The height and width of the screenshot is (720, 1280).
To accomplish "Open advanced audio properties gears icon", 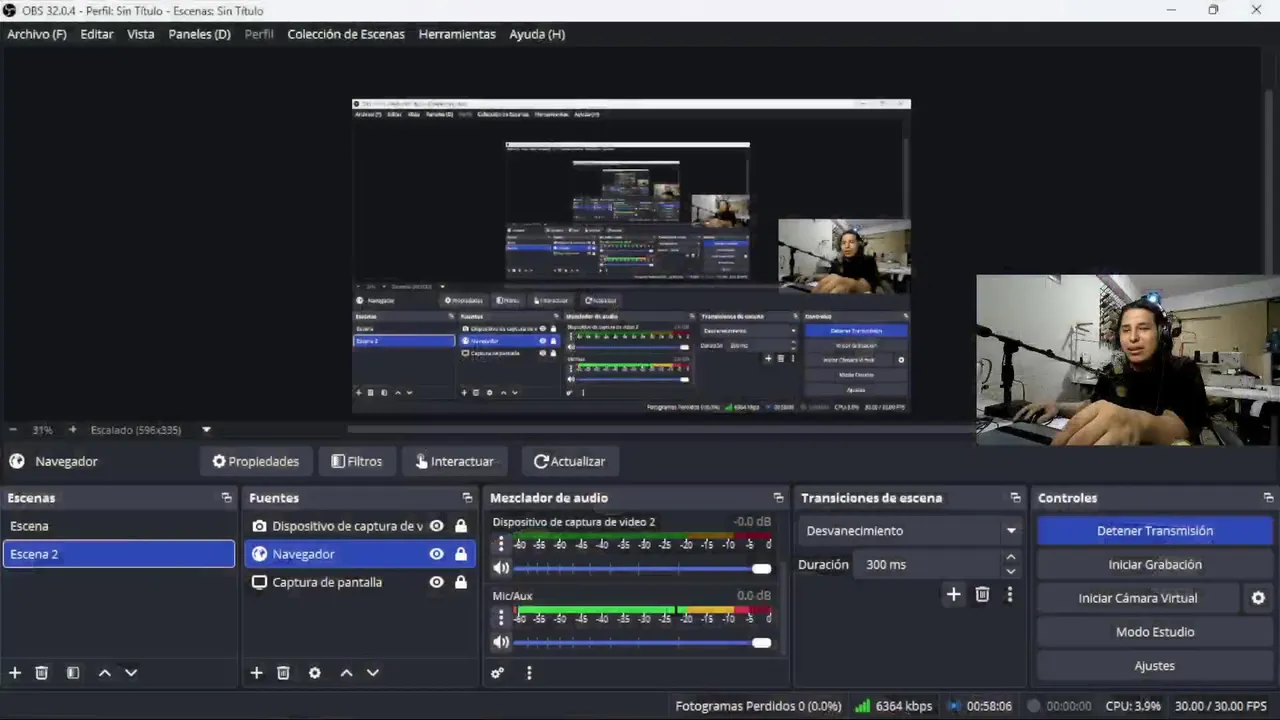I will (497, 673).
